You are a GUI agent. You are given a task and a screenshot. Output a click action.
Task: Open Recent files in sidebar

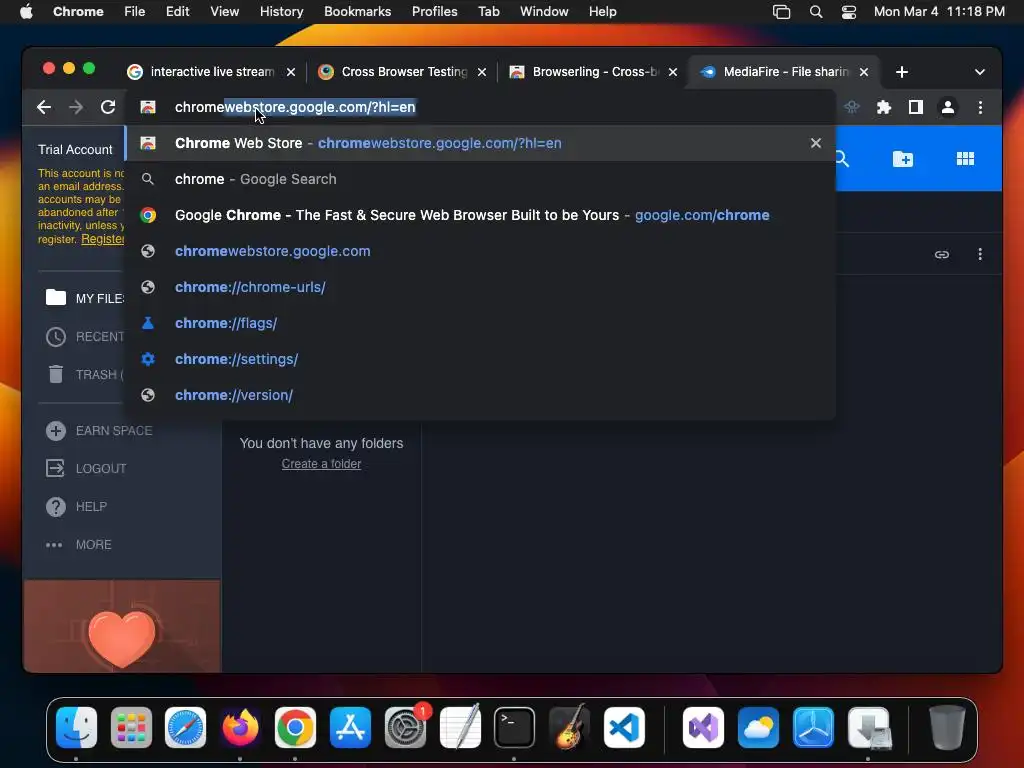(85, 336)
